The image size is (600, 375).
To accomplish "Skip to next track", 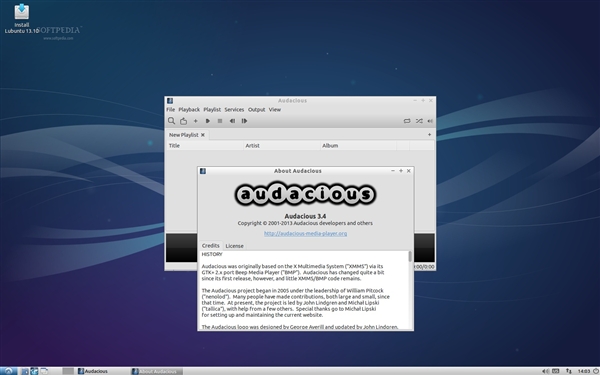I will pos(244,121).
